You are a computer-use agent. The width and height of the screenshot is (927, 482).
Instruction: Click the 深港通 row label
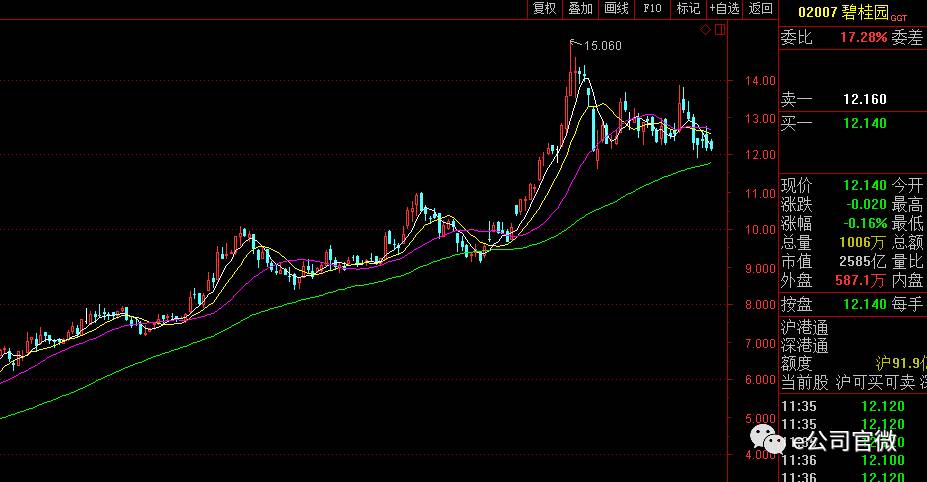click(805, 346)
